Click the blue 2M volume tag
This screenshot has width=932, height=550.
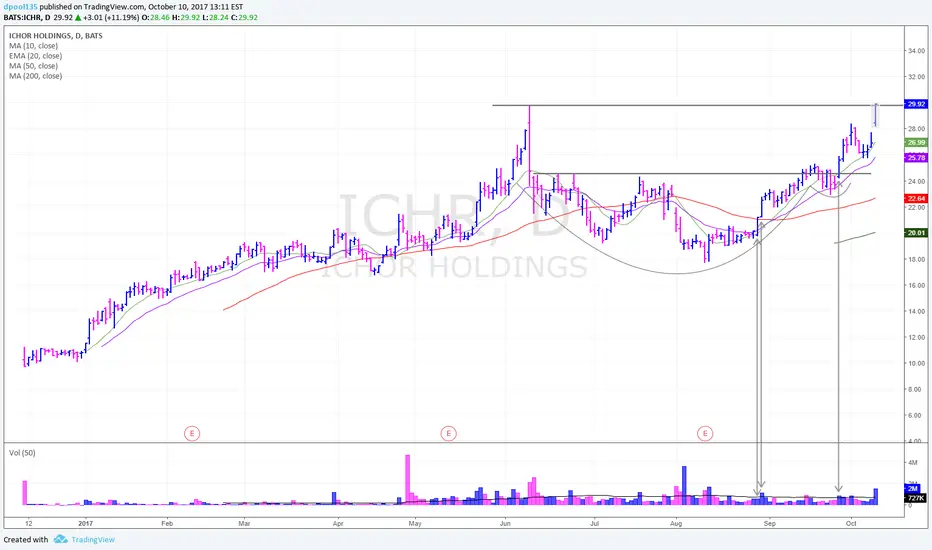(914, 489)
